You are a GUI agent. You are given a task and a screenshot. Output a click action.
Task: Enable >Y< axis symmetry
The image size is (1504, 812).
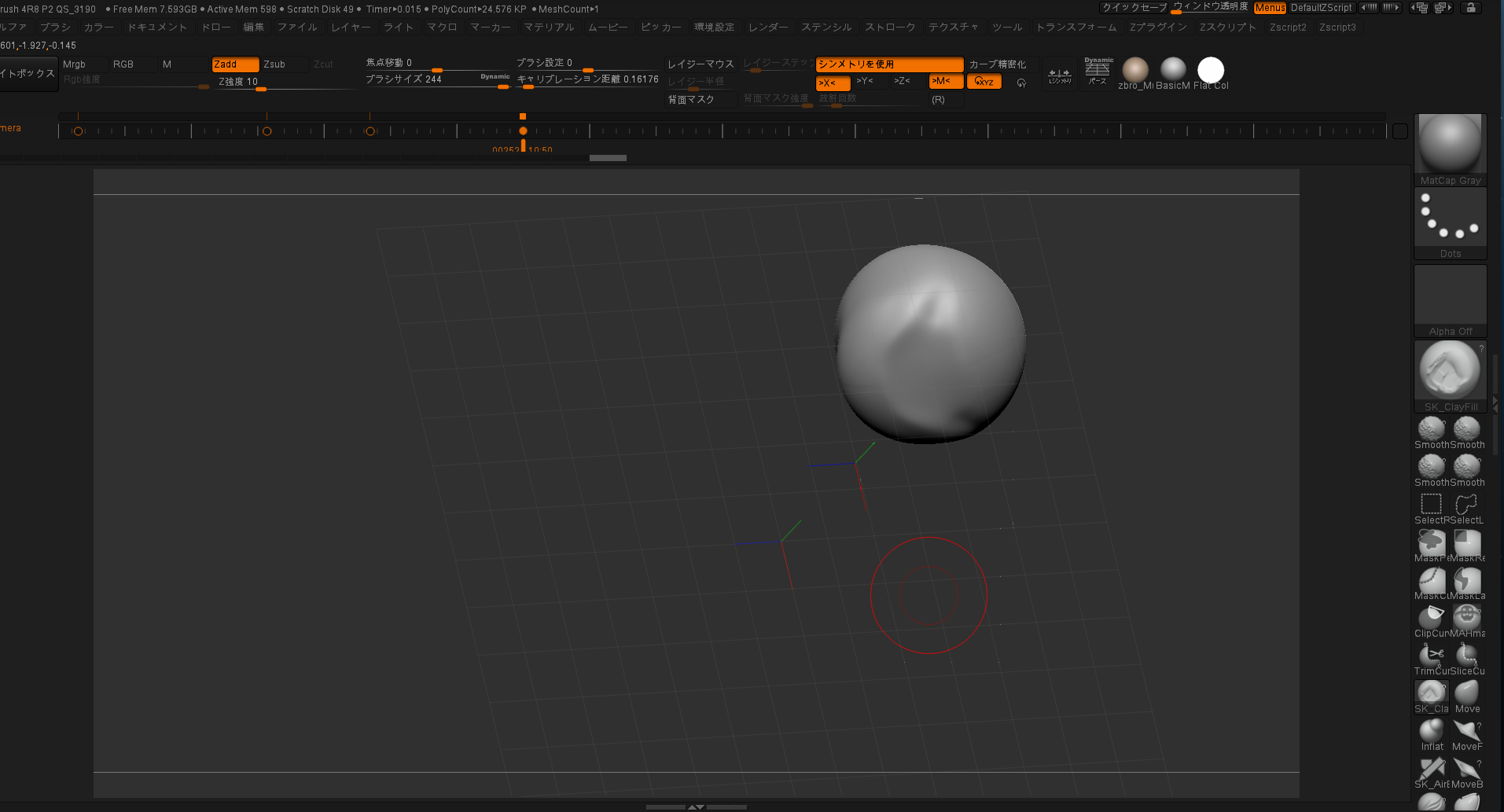pyautogui.click(x=870, y=82)
